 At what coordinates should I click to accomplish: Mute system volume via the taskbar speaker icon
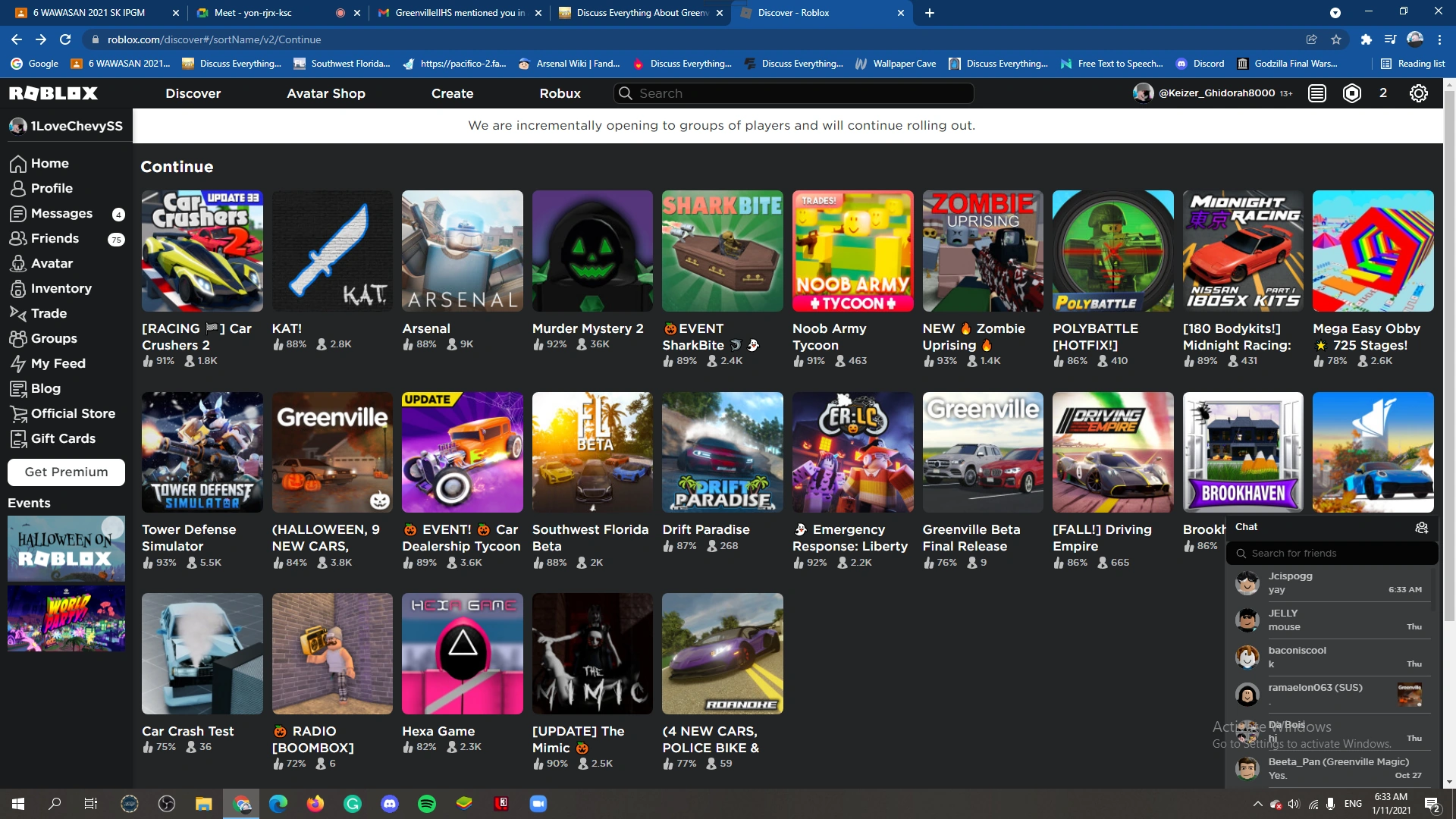(x=1294, y=804)
